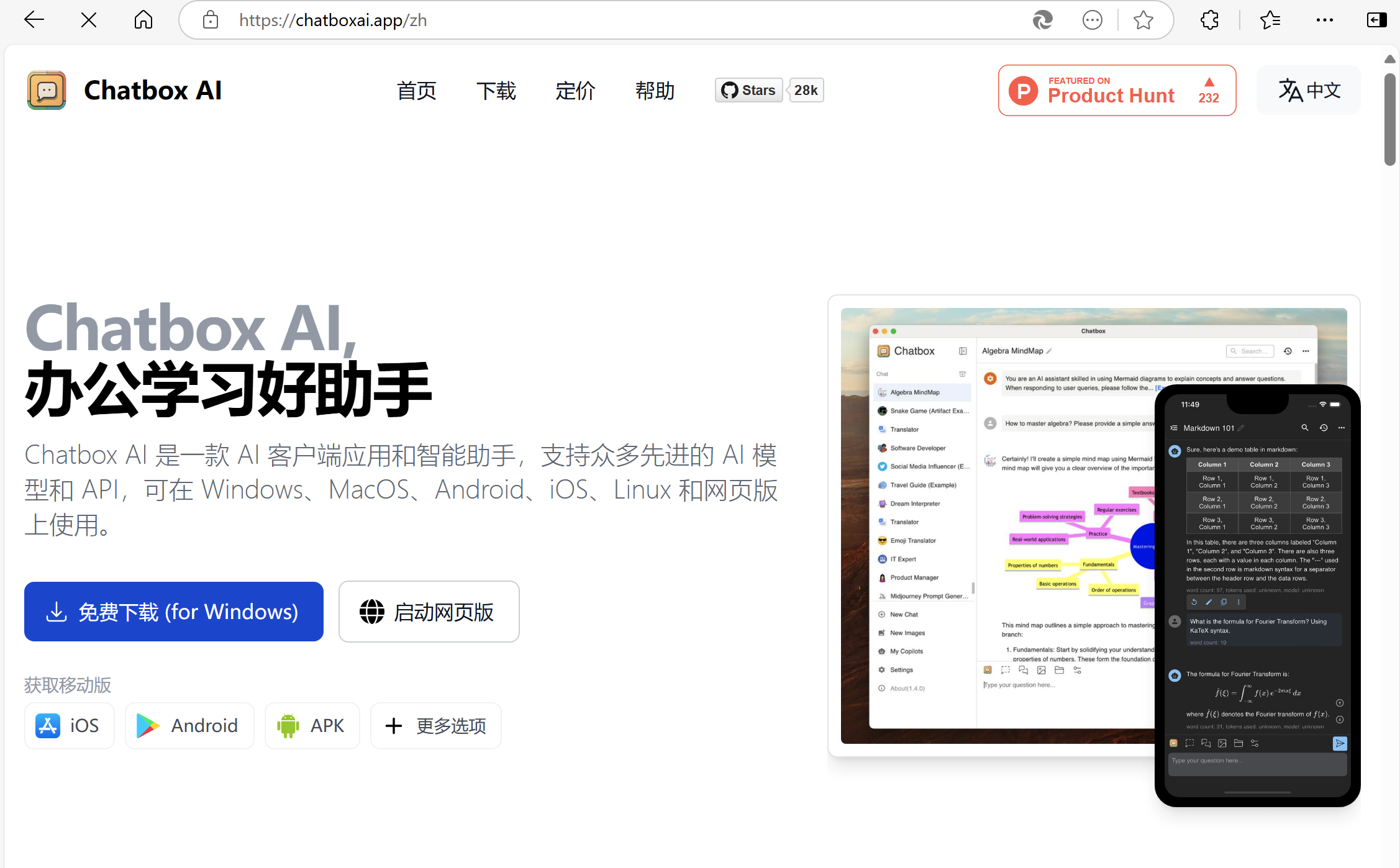
Task: Open iOS App Store download
Action: pos(69,725)
